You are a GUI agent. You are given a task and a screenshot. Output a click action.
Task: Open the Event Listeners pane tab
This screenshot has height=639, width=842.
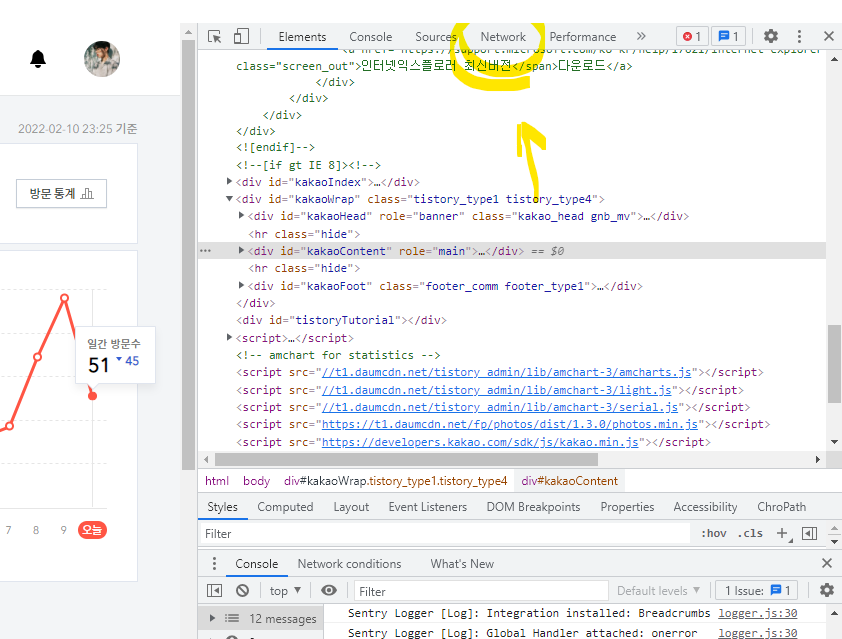[x=427, y=507]
